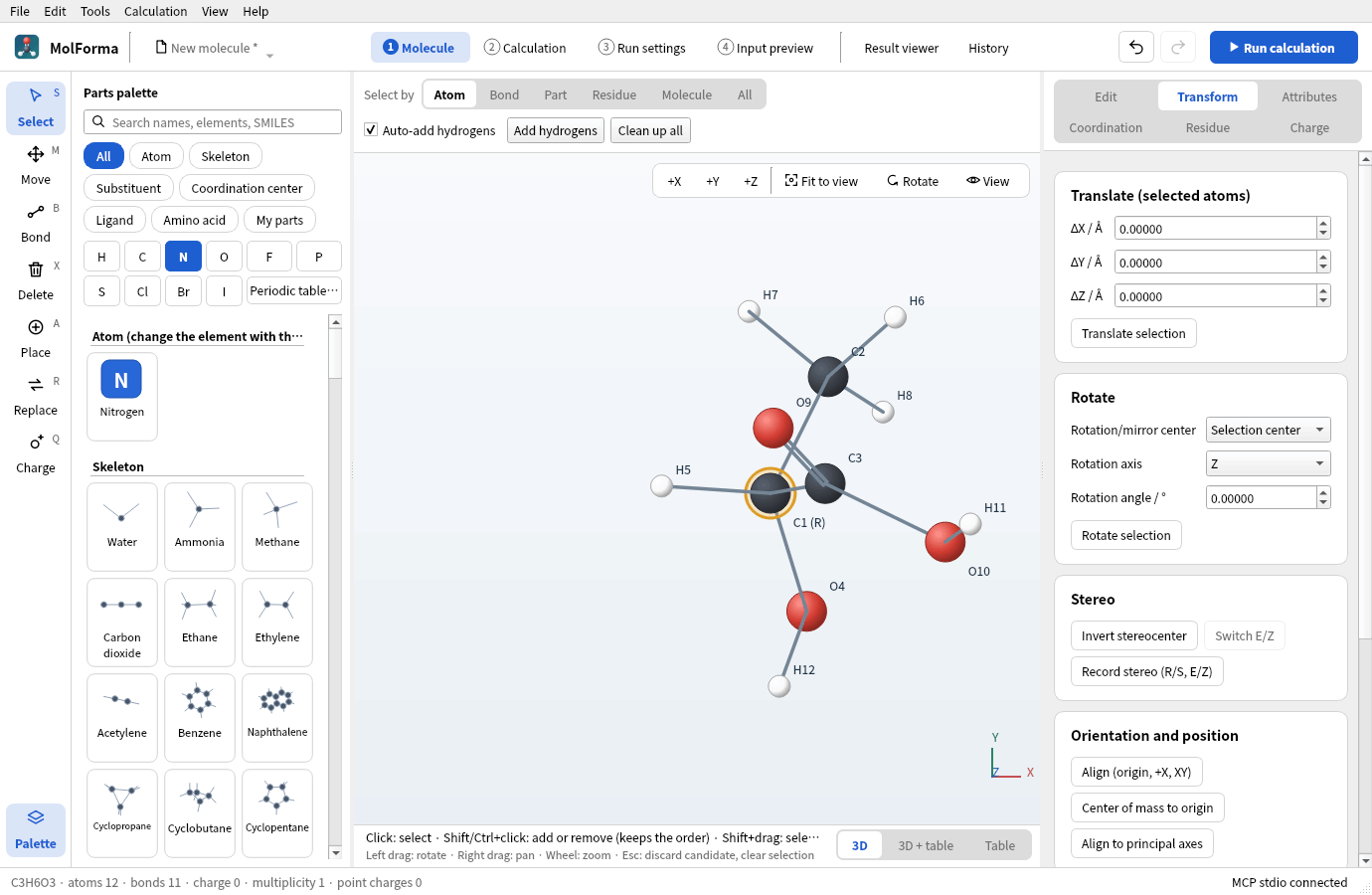Choose the Charge tool
1372x895 pixels.
coord(36,453)
